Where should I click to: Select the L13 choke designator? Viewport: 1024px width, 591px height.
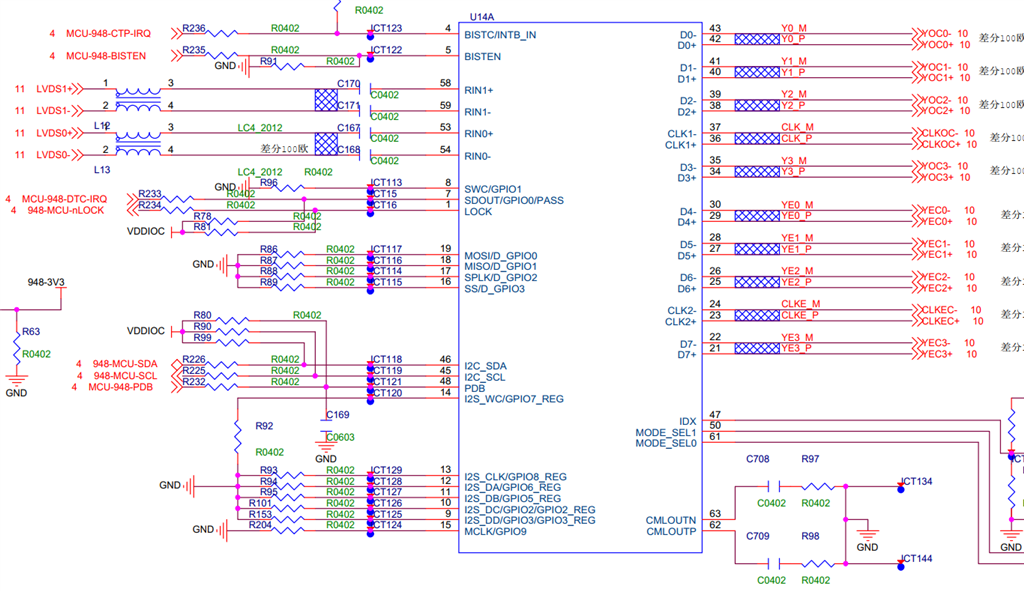(102, 170)
